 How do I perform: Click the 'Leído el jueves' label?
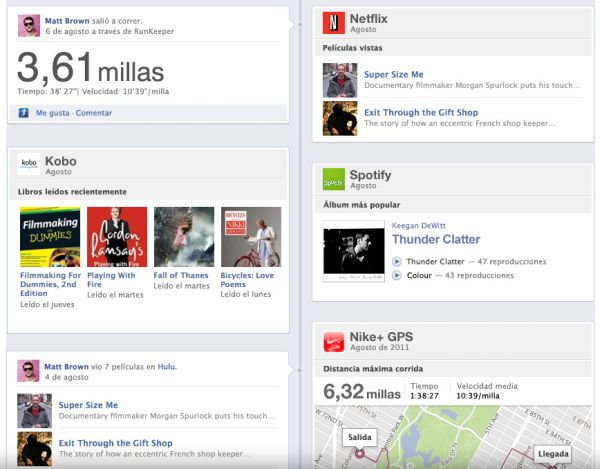(47, 305)
